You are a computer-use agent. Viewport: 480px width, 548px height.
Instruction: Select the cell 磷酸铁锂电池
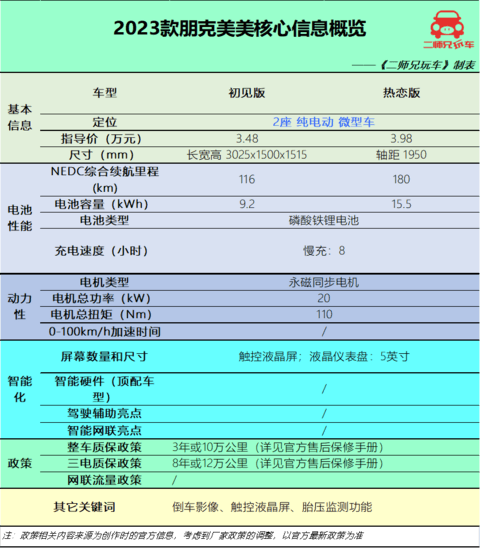[324, 221]
